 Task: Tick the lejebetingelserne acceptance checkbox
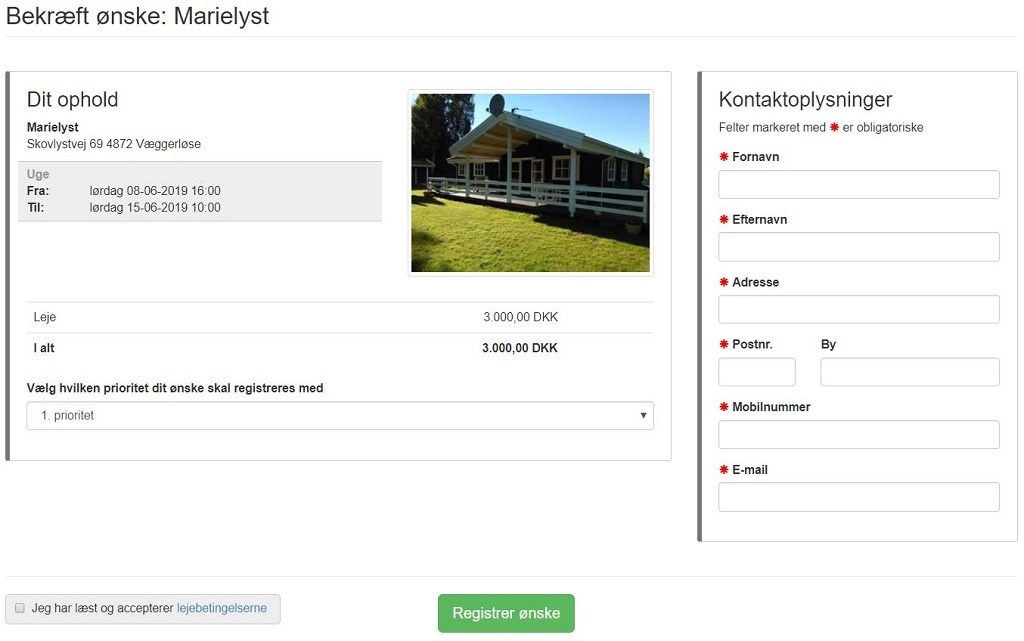point(20,608)
